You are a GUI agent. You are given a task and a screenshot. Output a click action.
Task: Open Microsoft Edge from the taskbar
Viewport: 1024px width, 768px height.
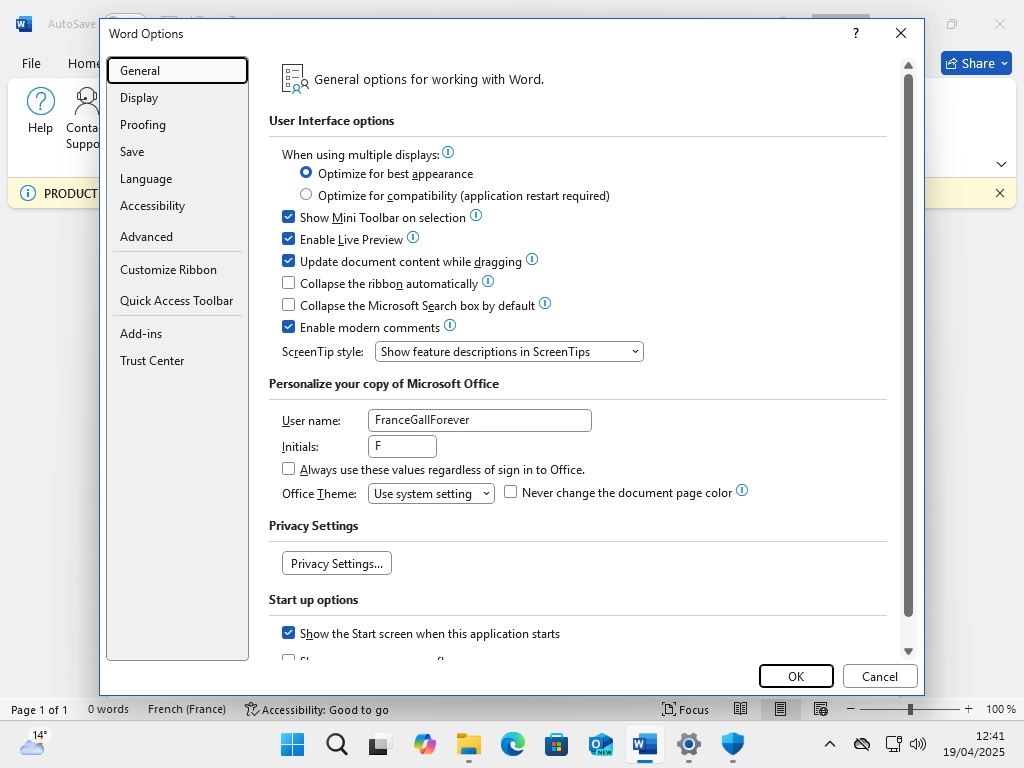tap(513, 744)
